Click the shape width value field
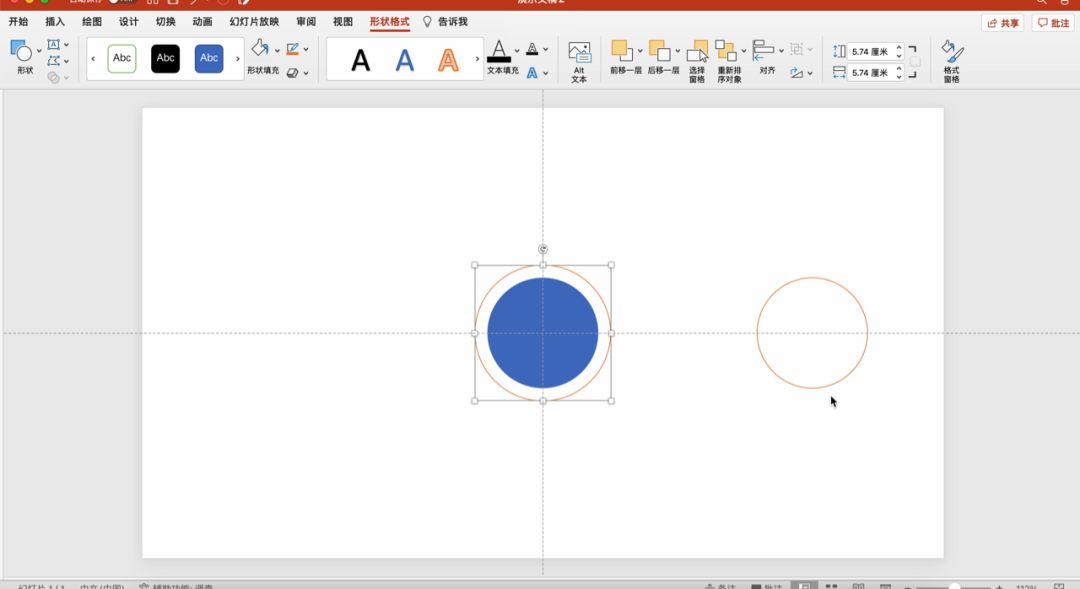This screenshot has width=1080, height=589. point(871,72)
